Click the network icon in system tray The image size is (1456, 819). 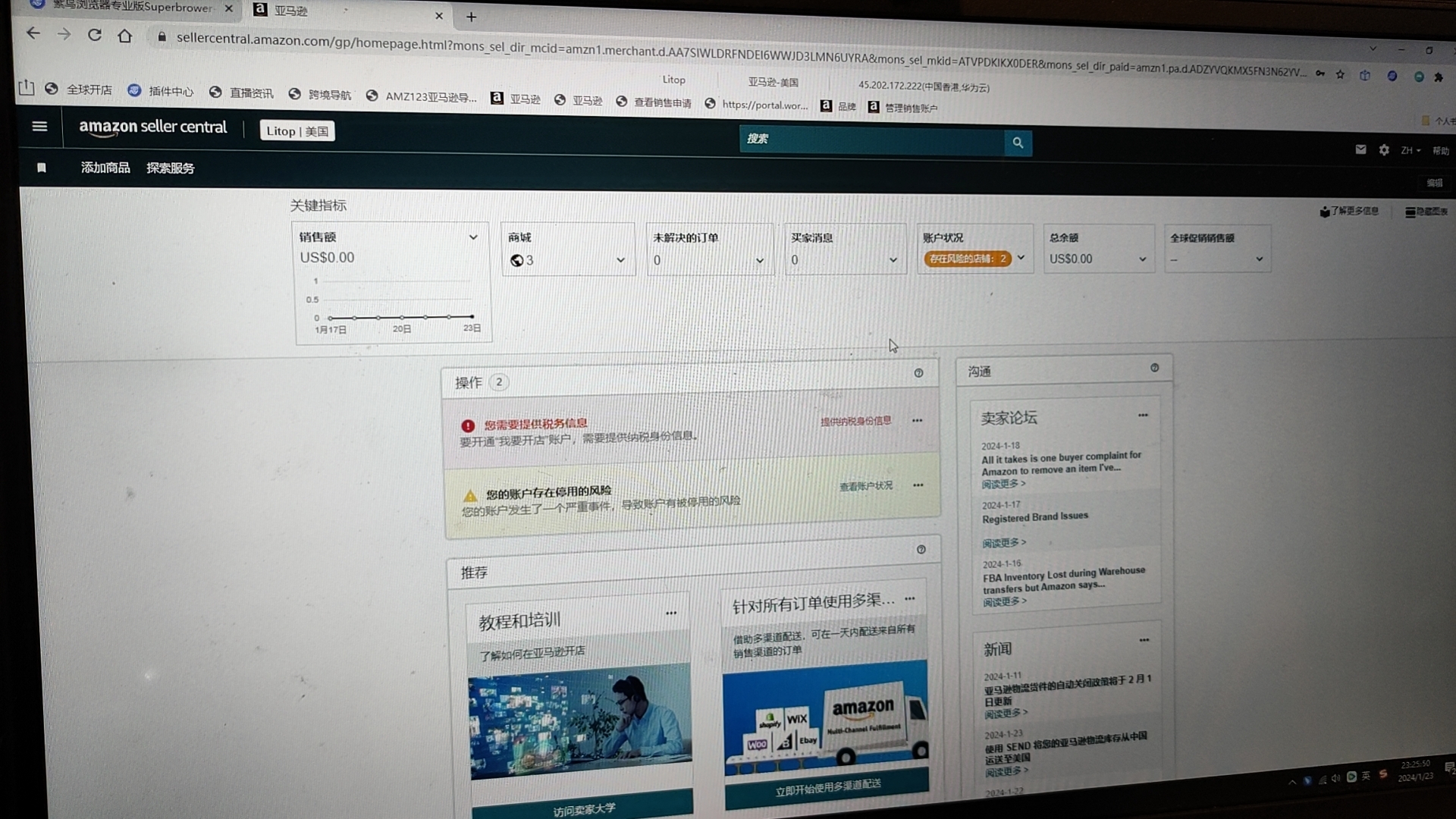coord(1323,779)
